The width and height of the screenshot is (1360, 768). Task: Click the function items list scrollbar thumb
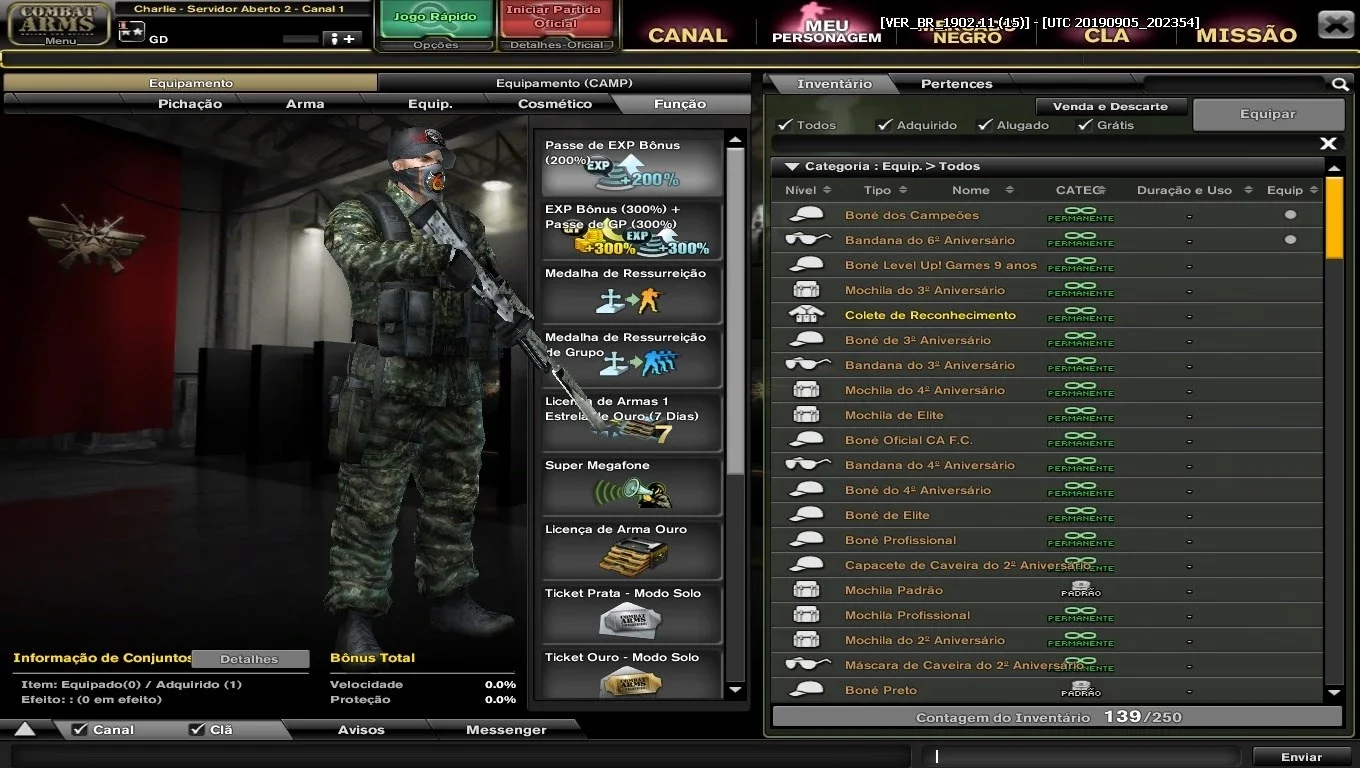[736, 310]
